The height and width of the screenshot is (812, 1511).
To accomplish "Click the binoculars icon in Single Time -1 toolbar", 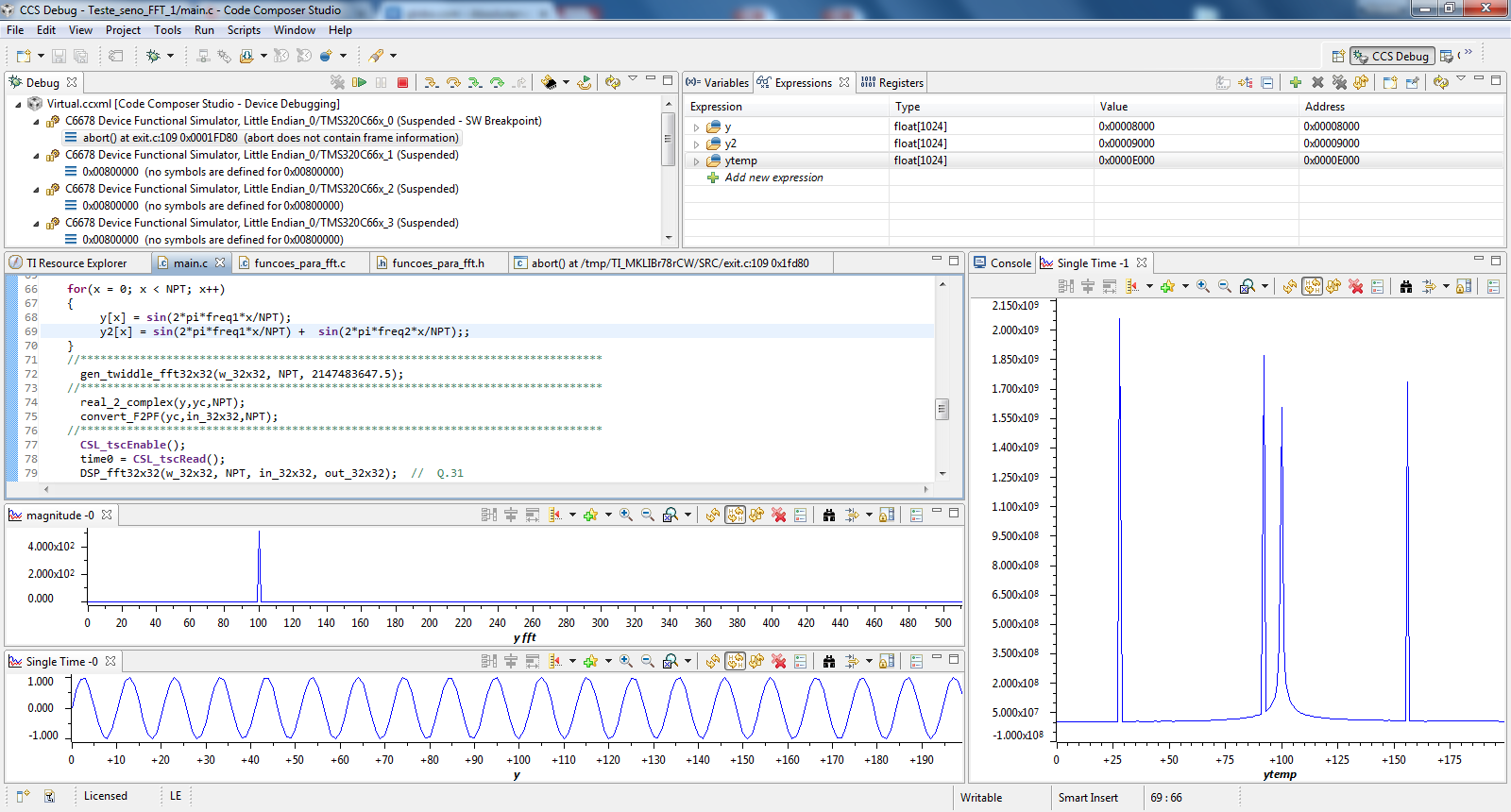I will tap(1406, 286).
